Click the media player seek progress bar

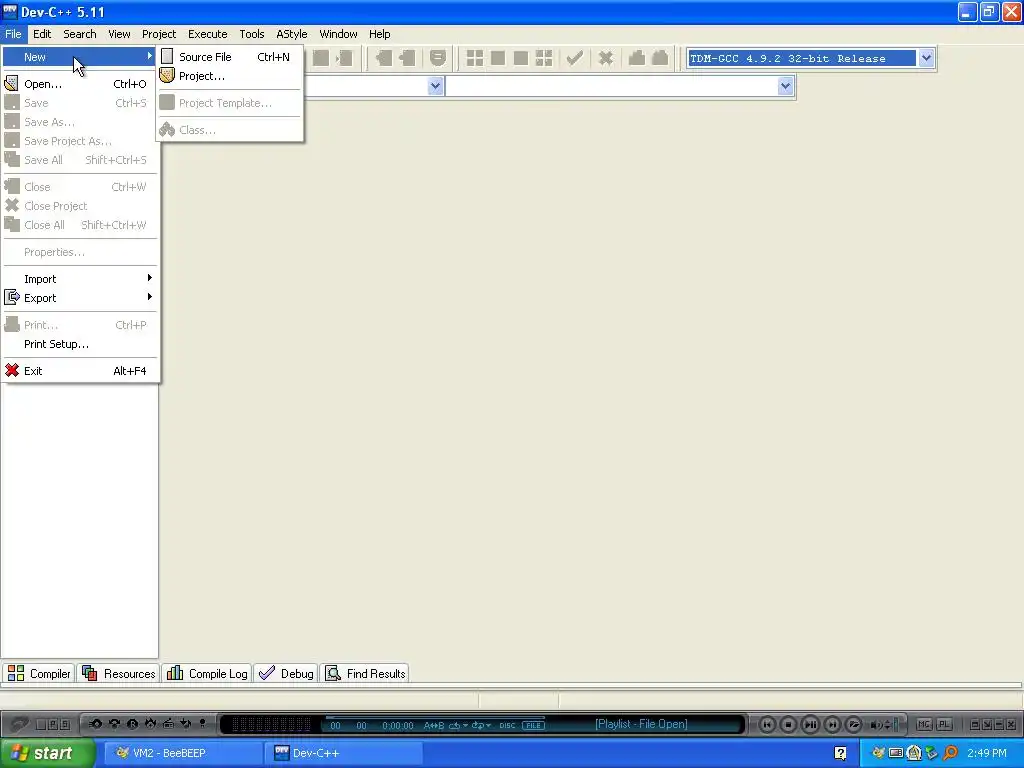click(435, 717)
